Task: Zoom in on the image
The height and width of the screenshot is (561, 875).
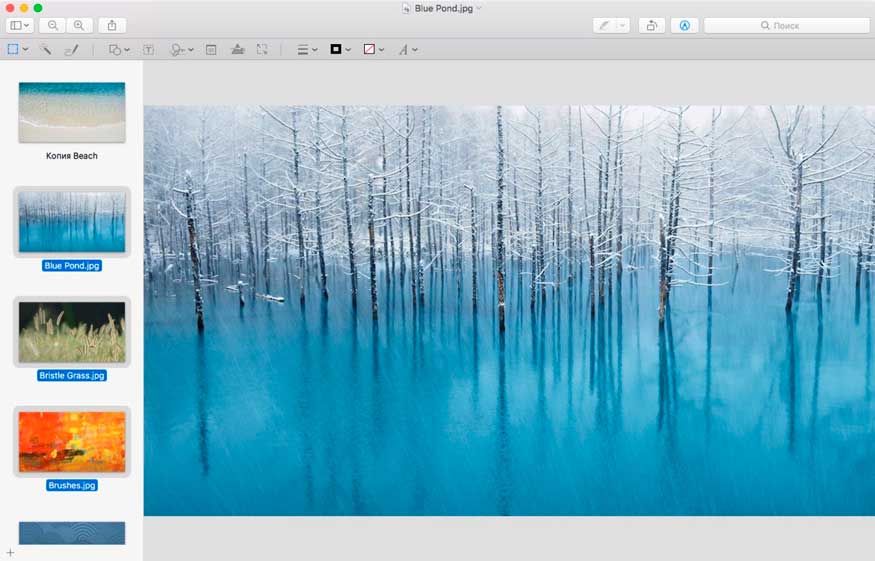Action: click(x=79, y=25)
